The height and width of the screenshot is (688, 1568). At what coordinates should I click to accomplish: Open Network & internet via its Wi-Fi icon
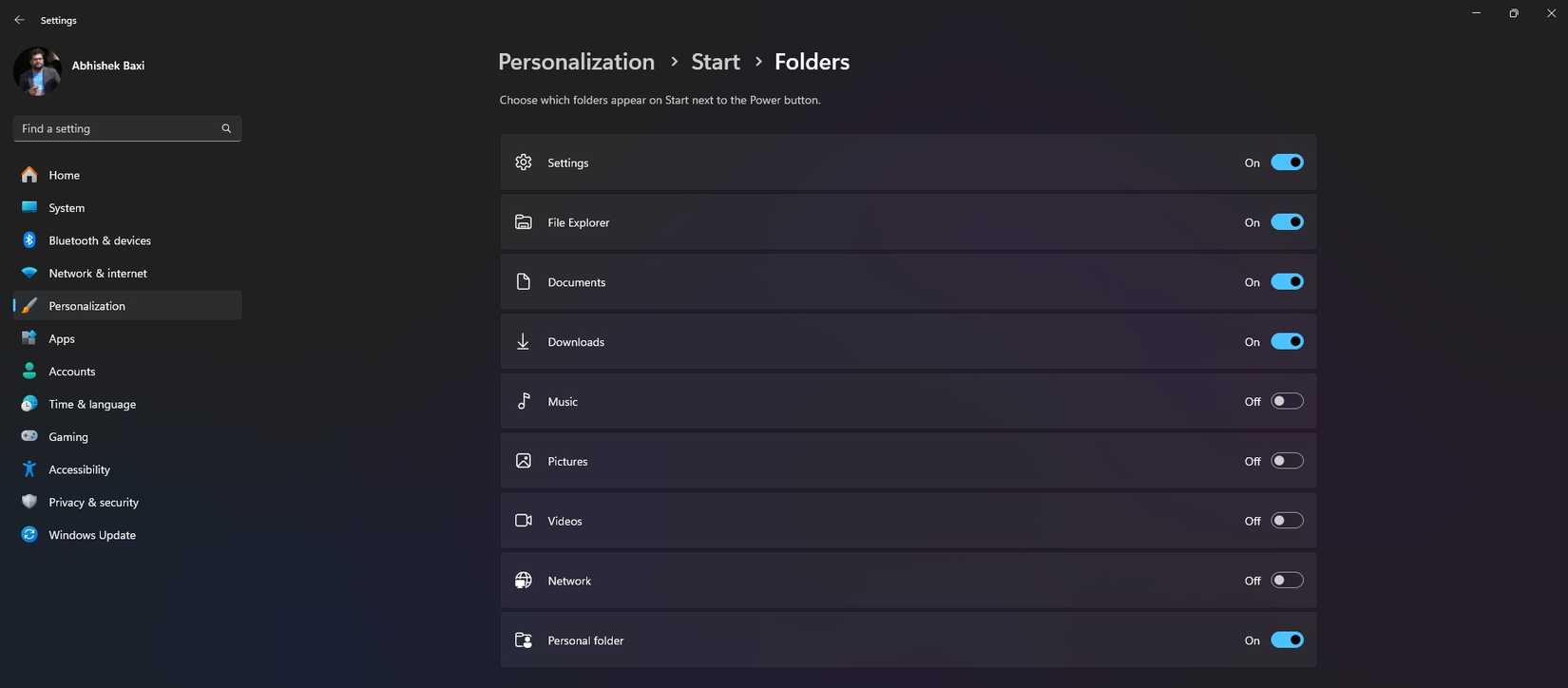(x=29, y=273)
